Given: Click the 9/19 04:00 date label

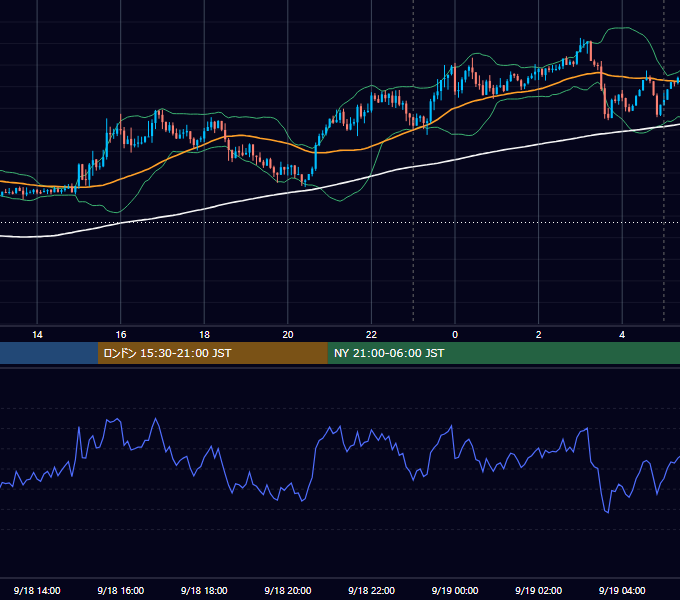Looking at the screenshot, I should click(x=622, y=590).
